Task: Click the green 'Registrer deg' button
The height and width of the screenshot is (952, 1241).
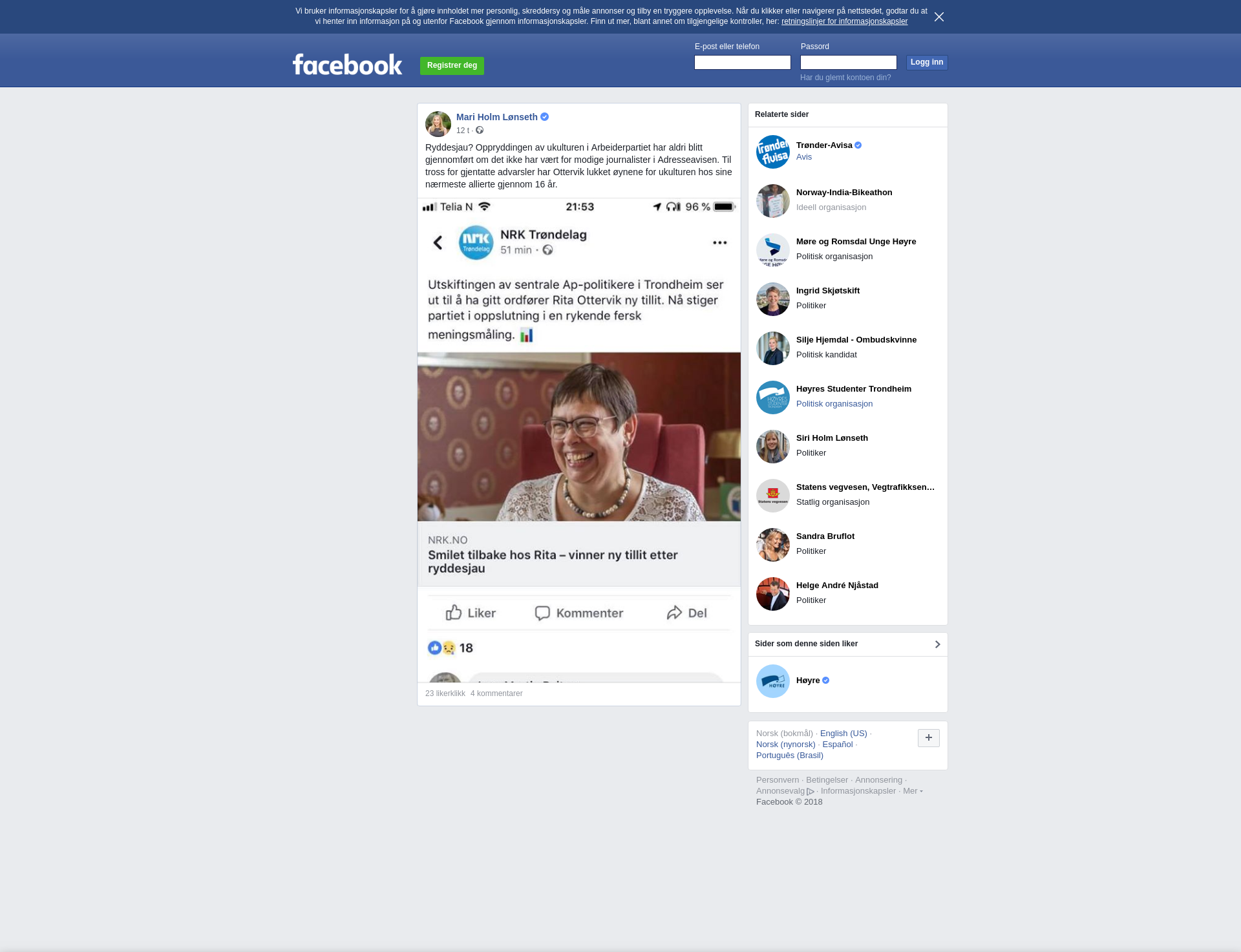Action: (452, 65)
